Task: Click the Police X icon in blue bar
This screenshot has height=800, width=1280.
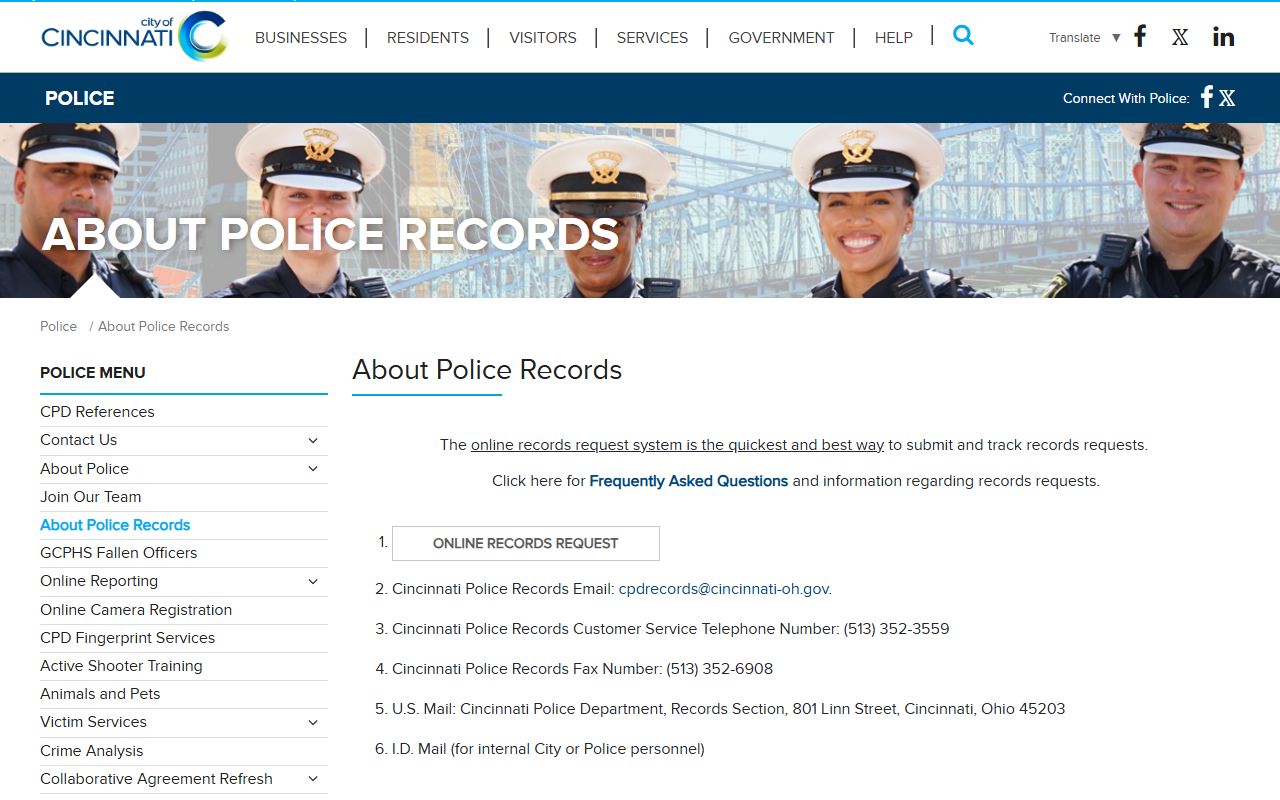Action: pos(1227,98)
